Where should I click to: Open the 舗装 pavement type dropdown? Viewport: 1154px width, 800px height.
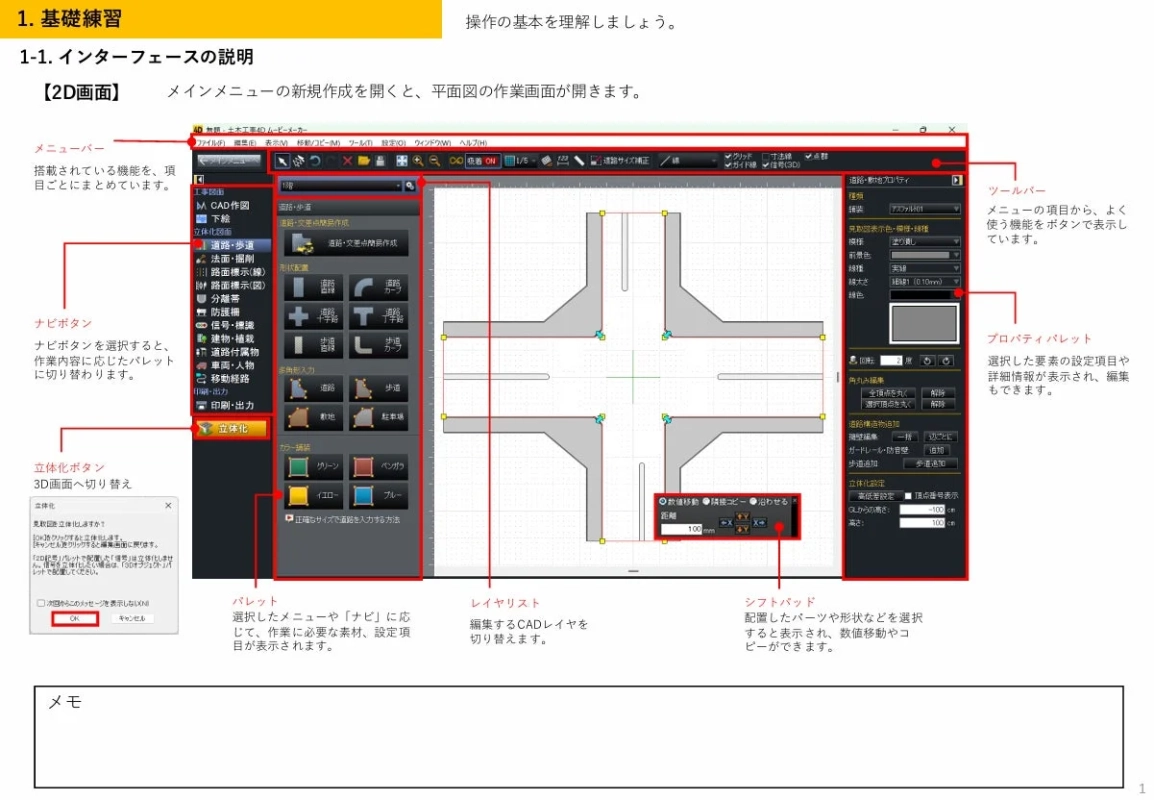[924, 209]
